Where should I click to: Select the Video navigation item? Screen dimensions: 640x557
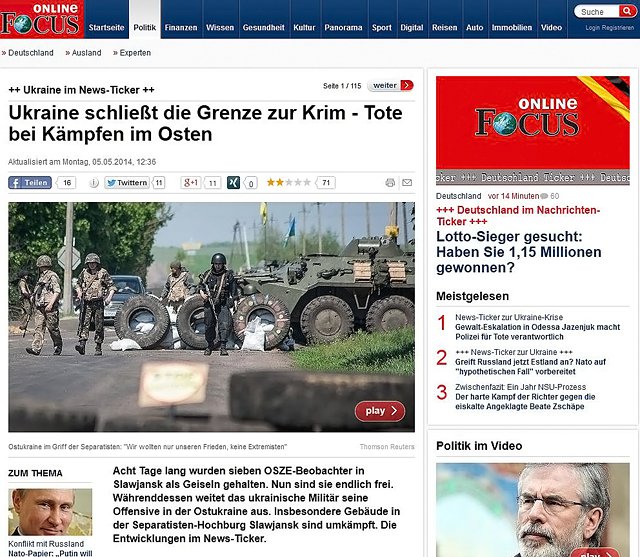click(551, 27)
